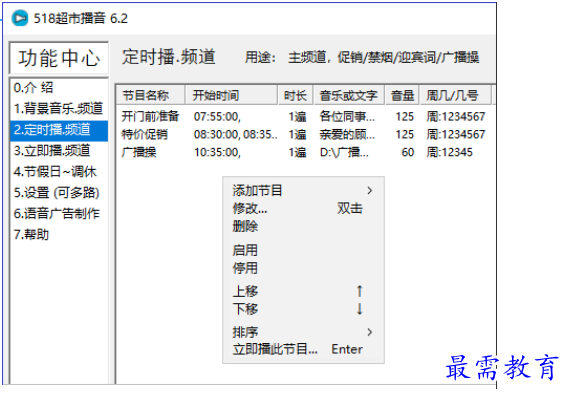Choose 立即播此节目... from the menu
Screen dimensions: 567x399
[x=303, y=349]
